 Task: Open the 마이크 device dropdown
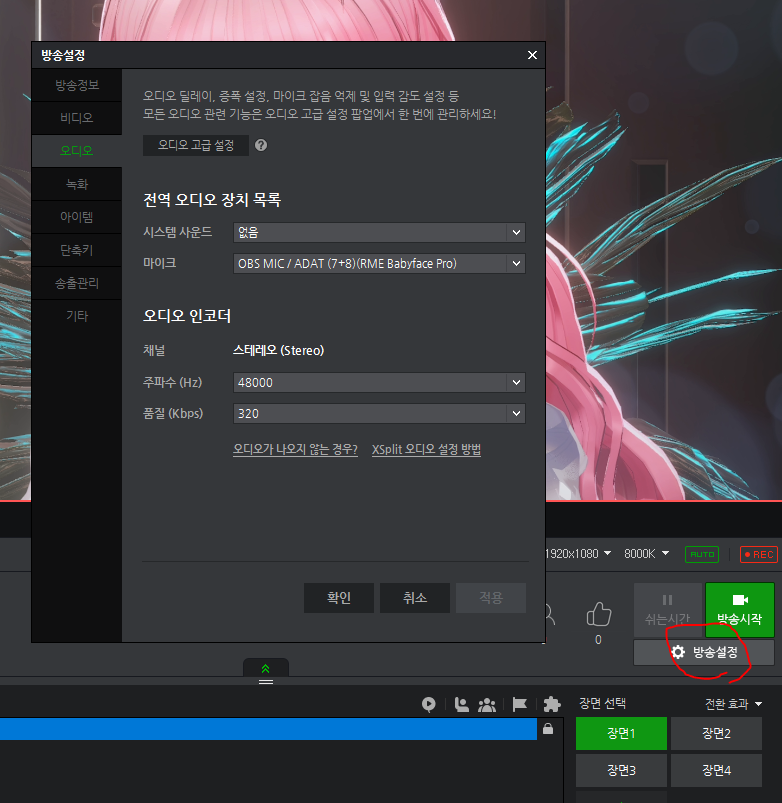click(379, 264)
